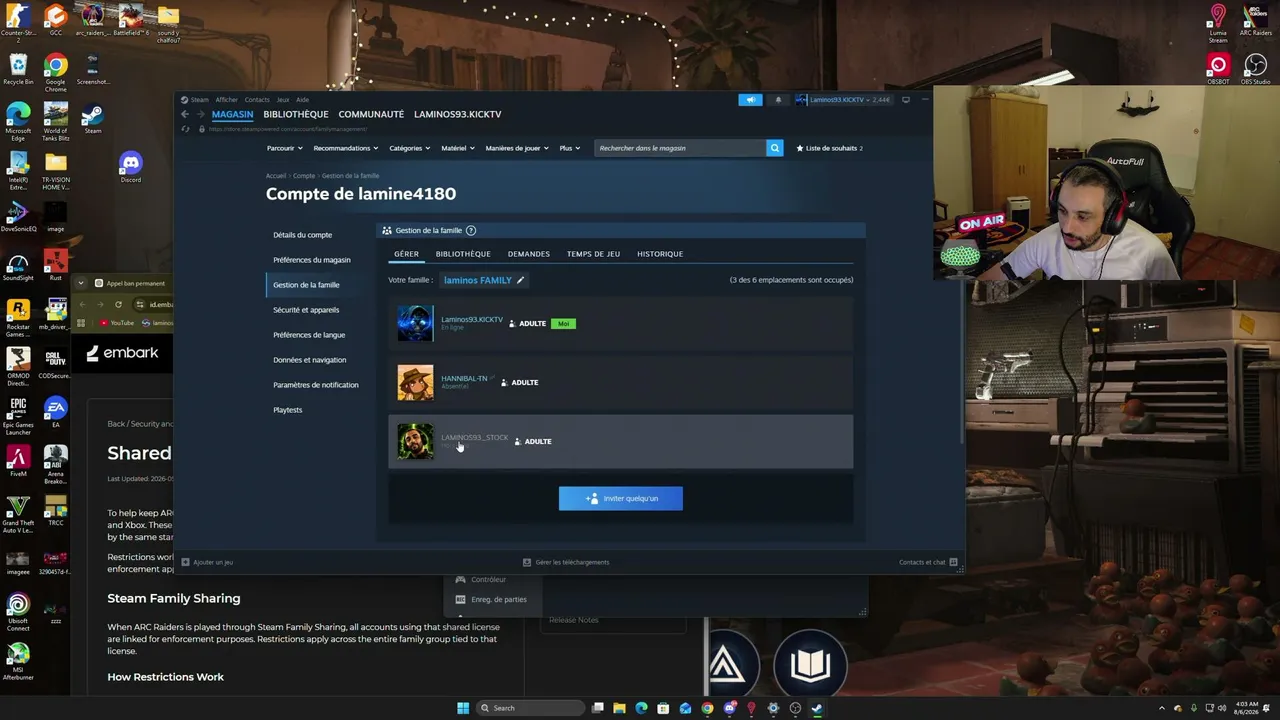The height and width of the screenshot is (720, 1280).
Task: Open Gérer les téléchargements
Action: point(566,562)
